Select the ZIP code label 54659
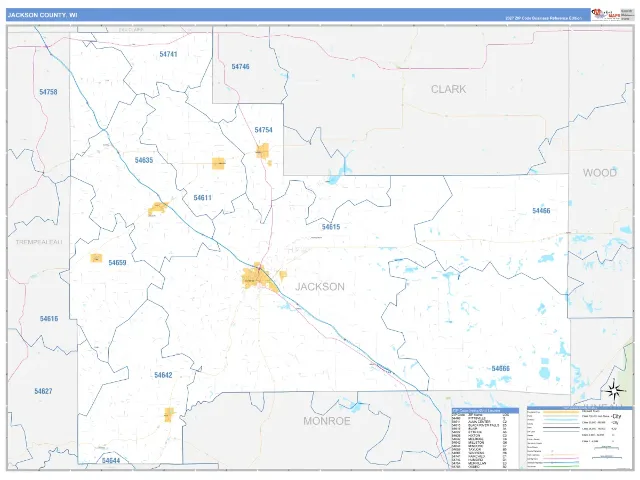 [117, 263]
